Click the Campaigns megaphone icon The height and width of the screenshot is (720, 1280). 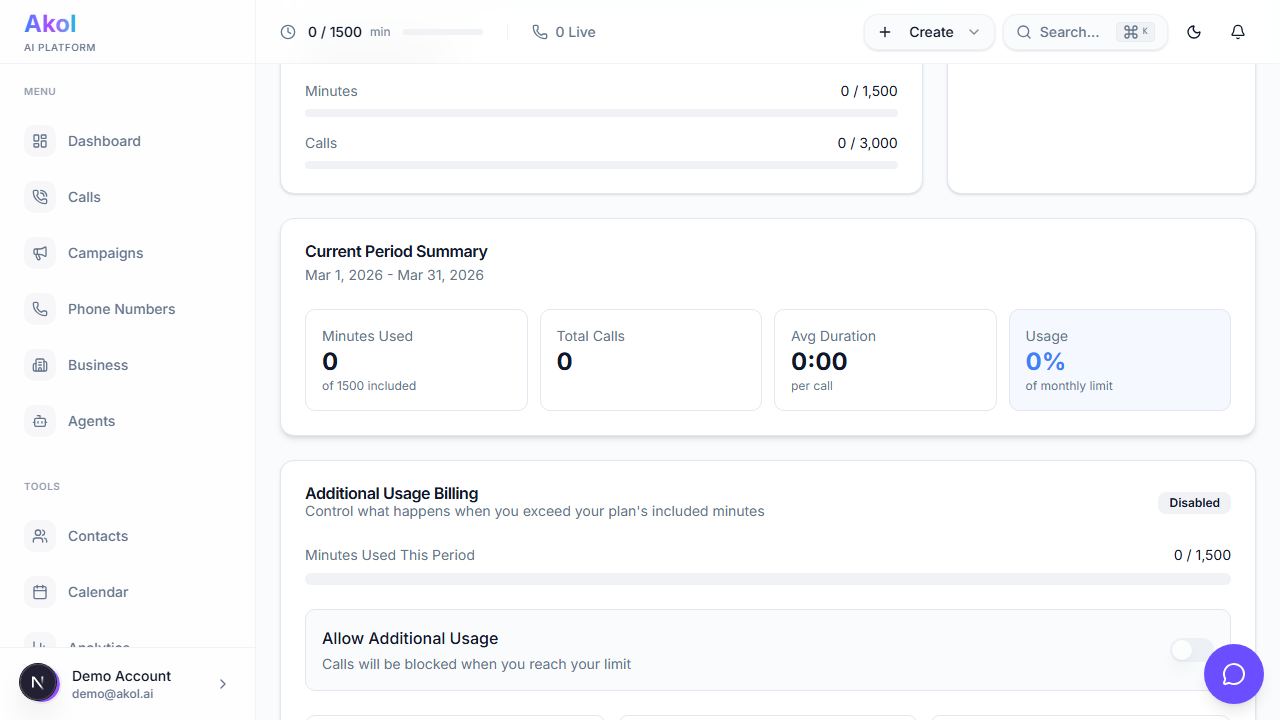pyautogui.click(x=40, y=253)
